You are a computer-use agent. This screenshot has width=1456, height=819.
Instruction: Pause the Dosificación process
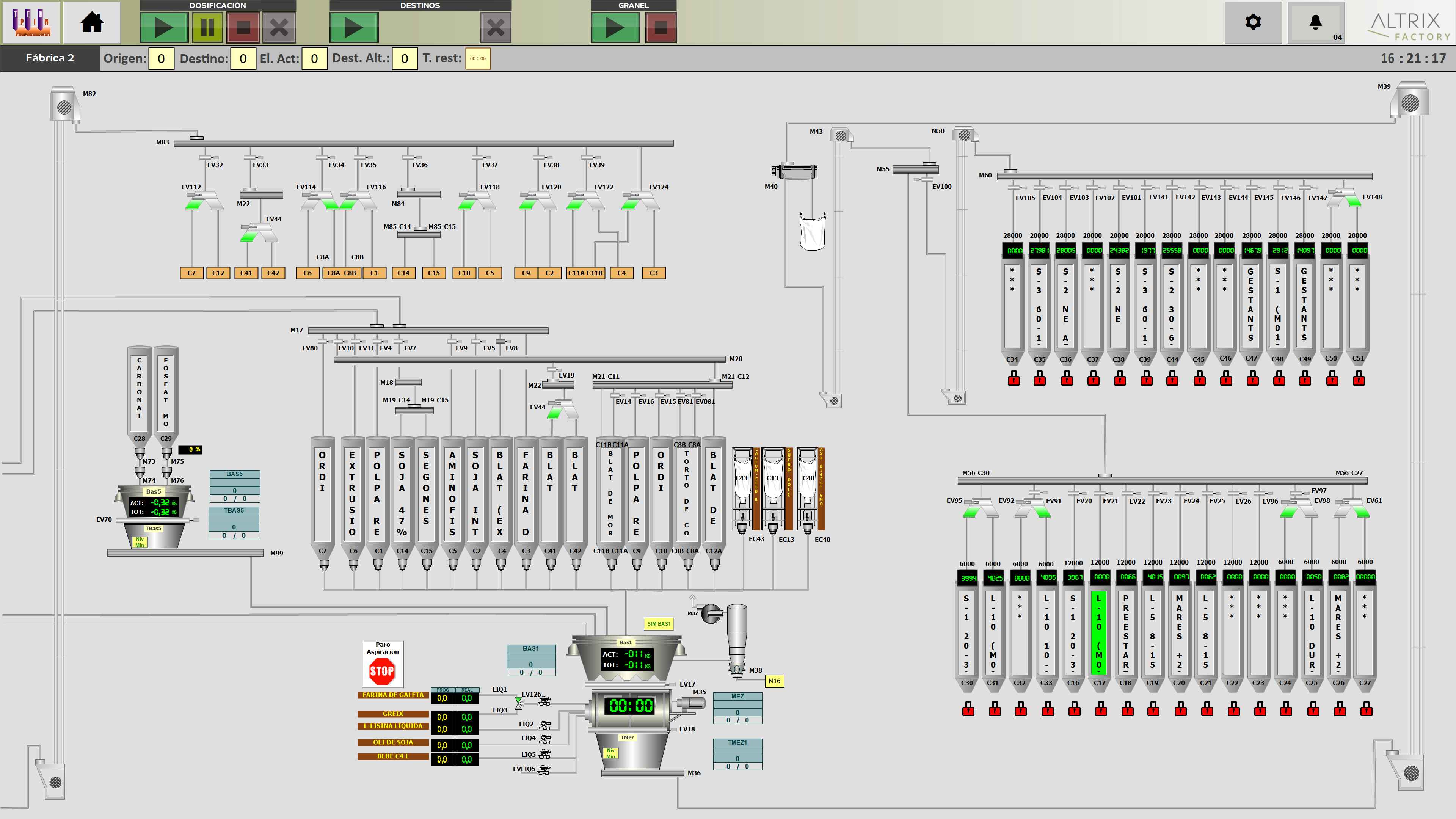[207, 27]
